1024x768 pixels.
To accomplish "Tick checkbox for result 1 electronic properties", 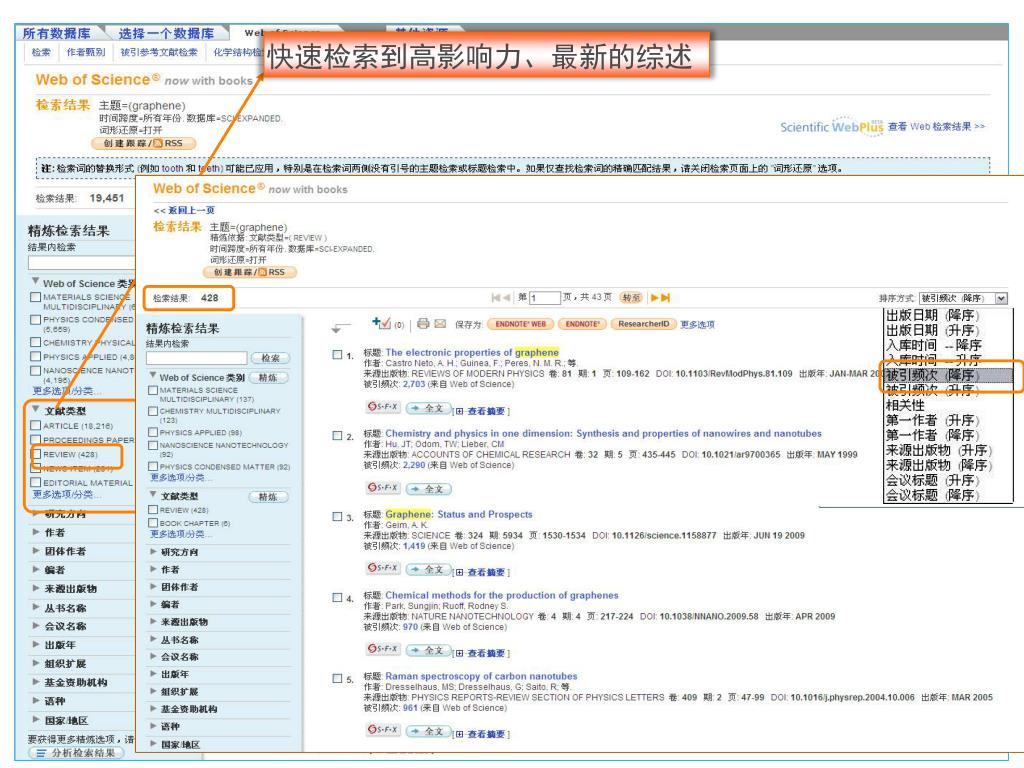I will [337, 355].
